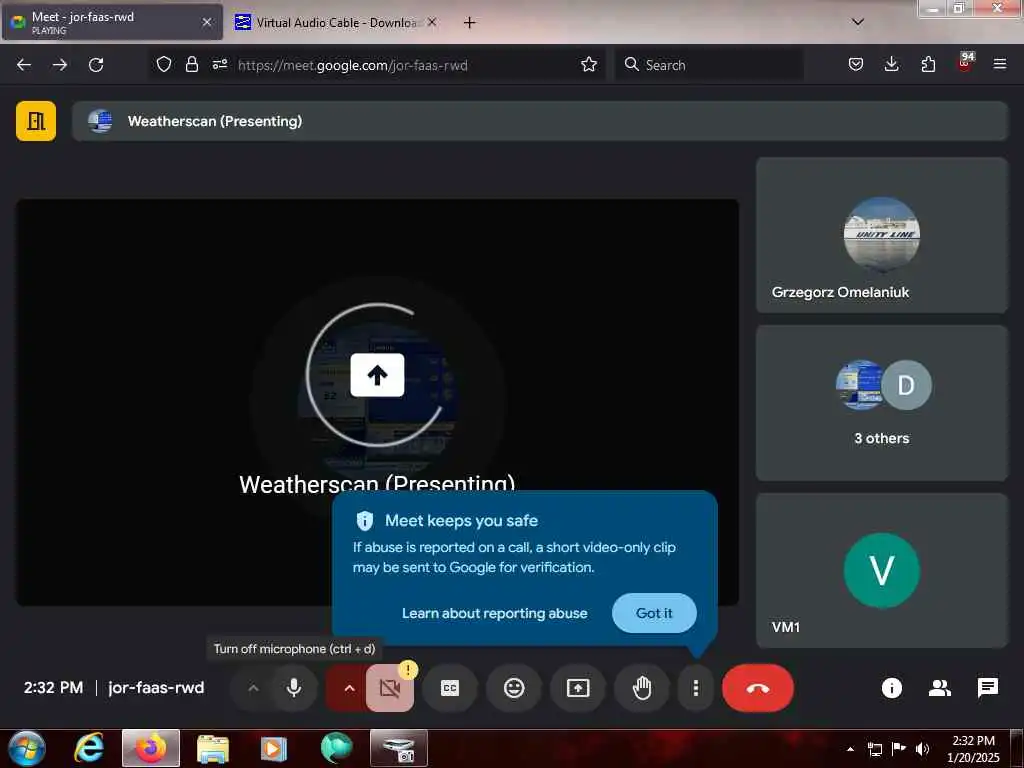1024x768 pixels.
Task: Expand audio settings chevron next to microphone
Action: point(253,688)
